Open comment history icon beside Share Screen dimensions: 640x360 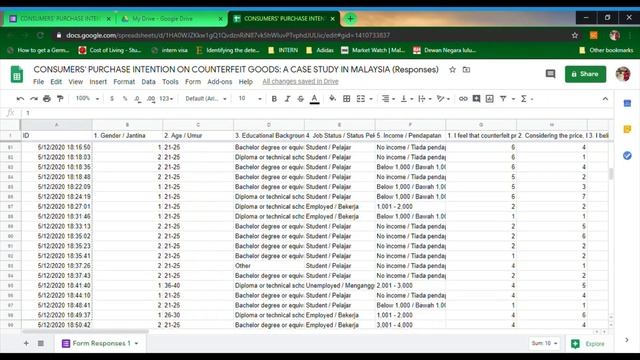click(x=550, y=74)
